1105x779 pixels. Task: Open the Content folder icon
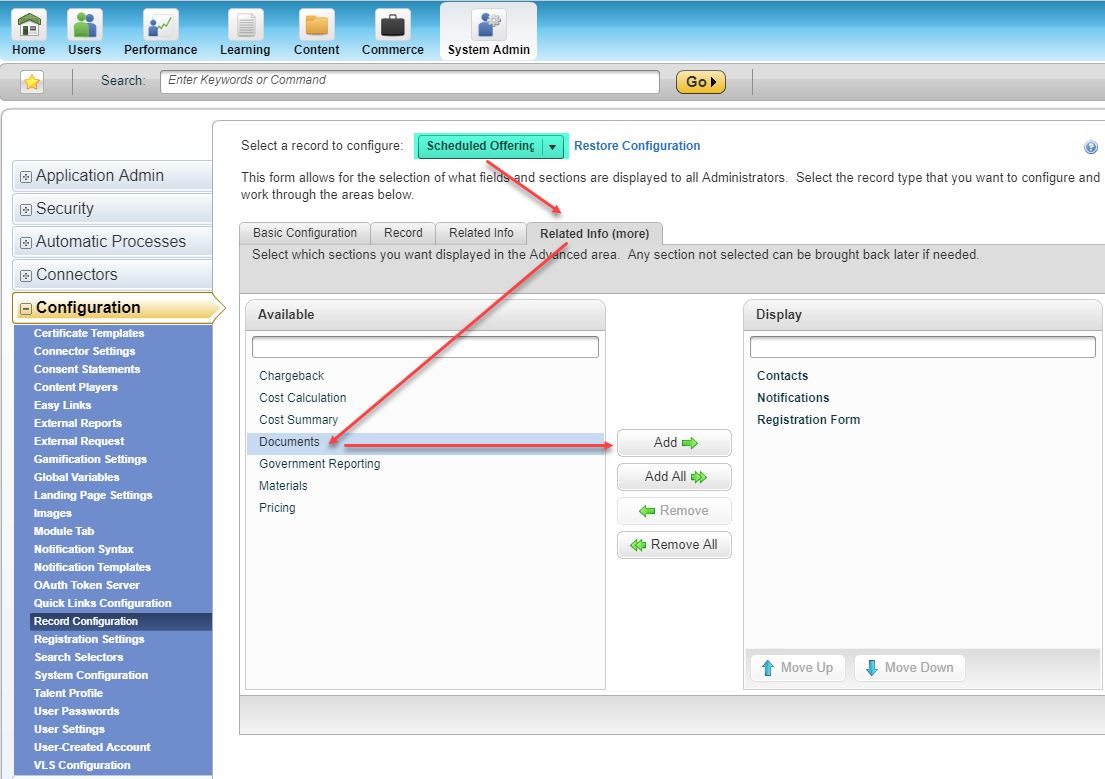pos(316,25)
